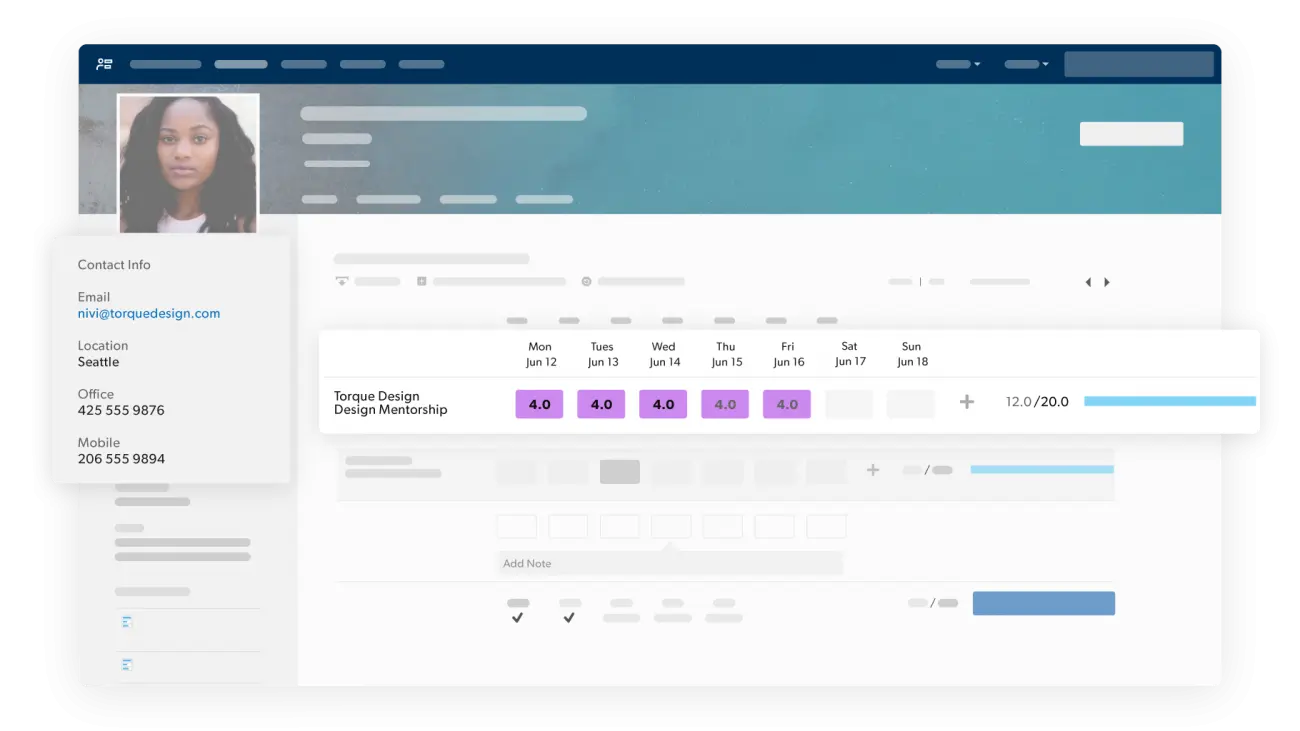Screen dimensions: 1300x731
Task: Select the first tab under the profile name
Action: tap(319, 199)
